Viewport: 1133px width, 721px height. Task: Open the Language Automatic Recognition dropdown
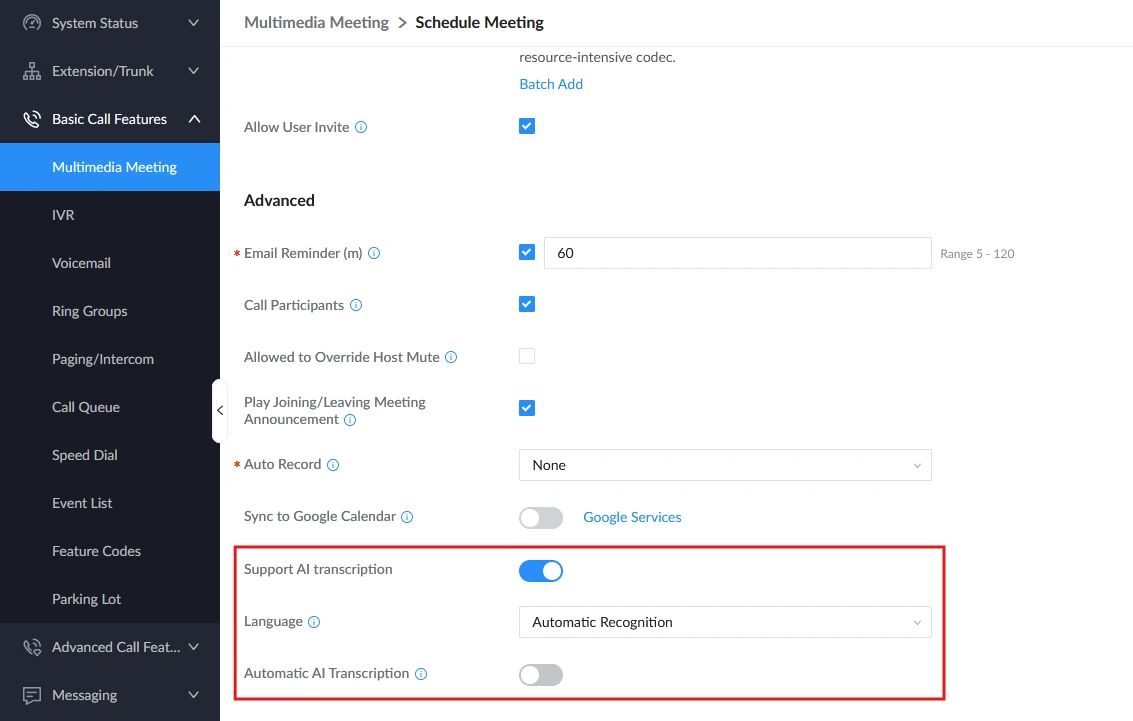point(725,622)
